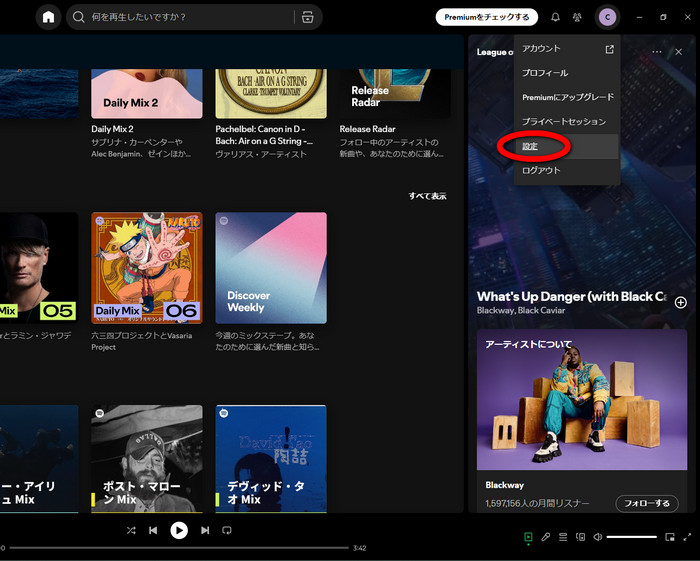Open the Pachelbel Canon in D album cover
The width and height of the screenshot is (700, 561).
[x=271, y=94]
